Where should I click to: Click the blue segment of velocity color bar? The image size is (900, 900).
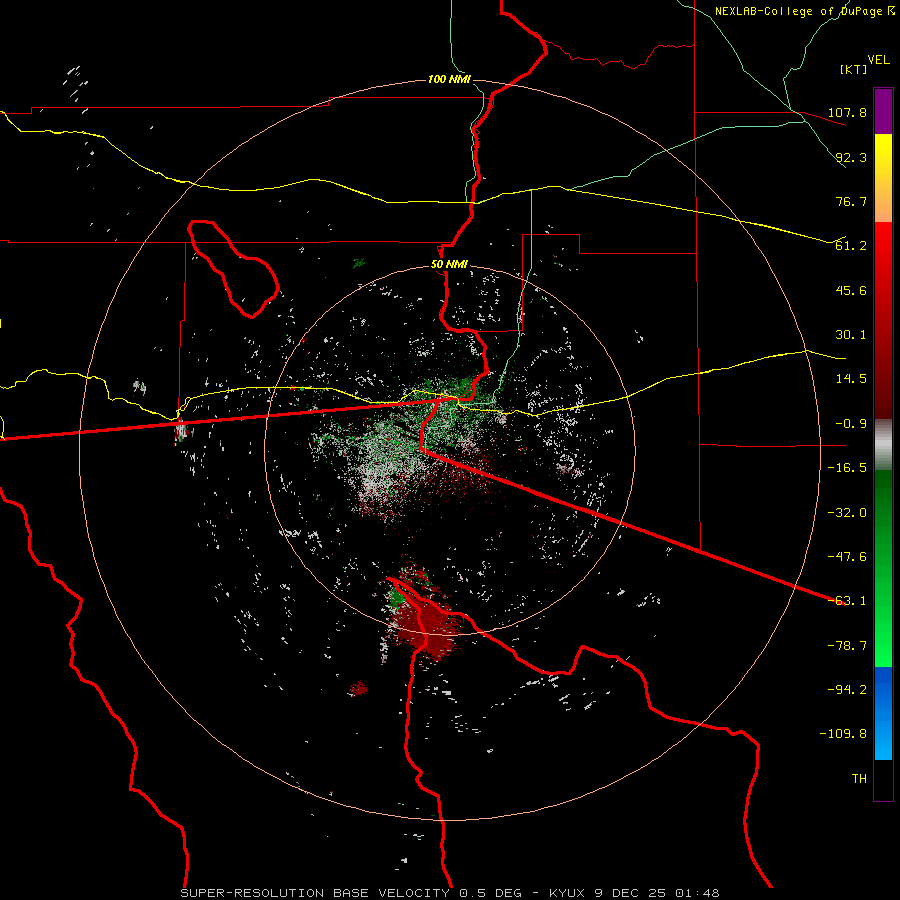coord(883,713)
